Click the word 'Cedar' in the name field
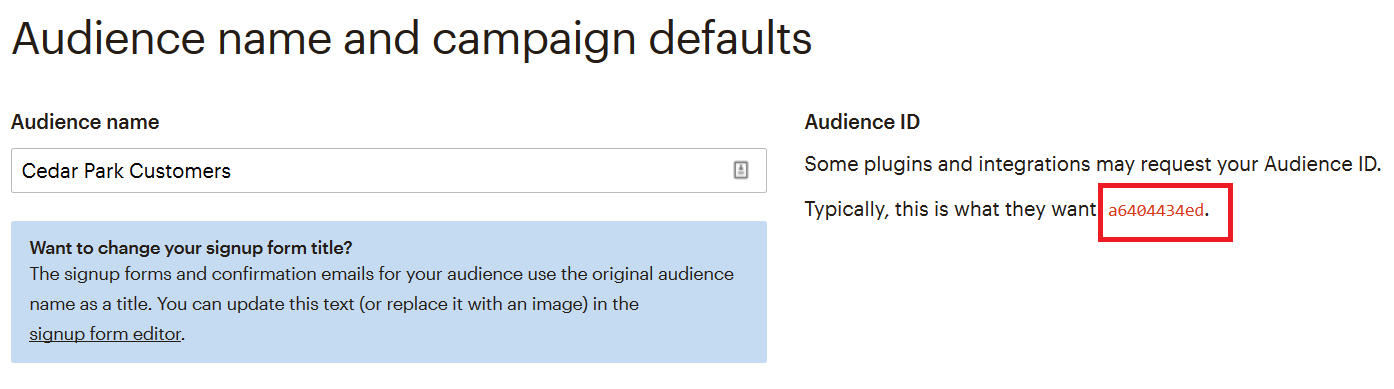Image resolution: width=1394 pixels, height=389 pixels. 46,171
